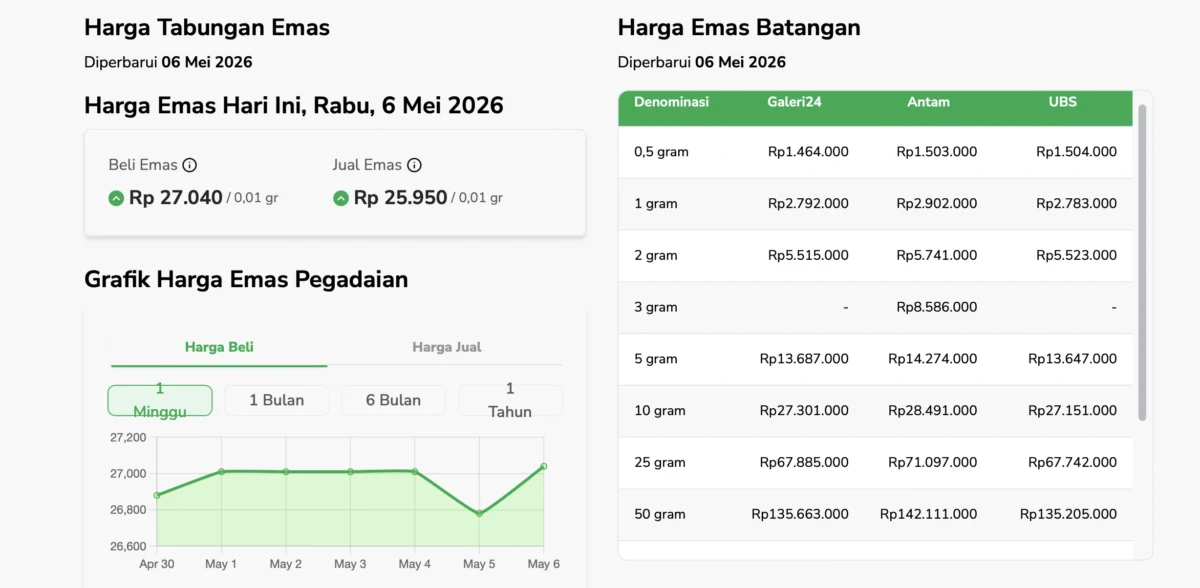This screenshot has height=588, width=1200.
Task: Select the 10 gram row
Action: 875,411
